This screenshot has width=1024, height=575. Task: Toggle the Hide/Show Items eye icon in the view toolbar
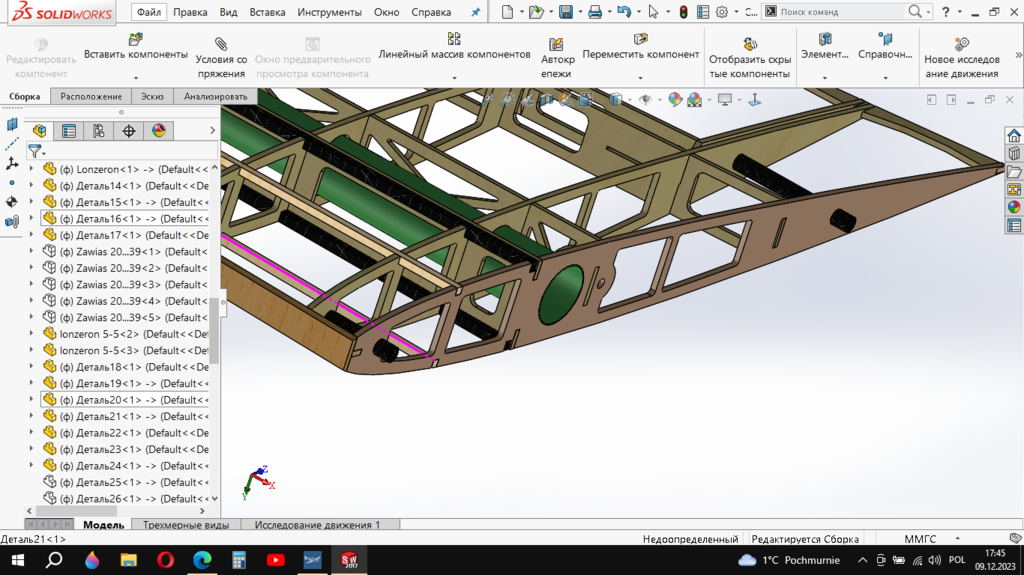(645, 100)
